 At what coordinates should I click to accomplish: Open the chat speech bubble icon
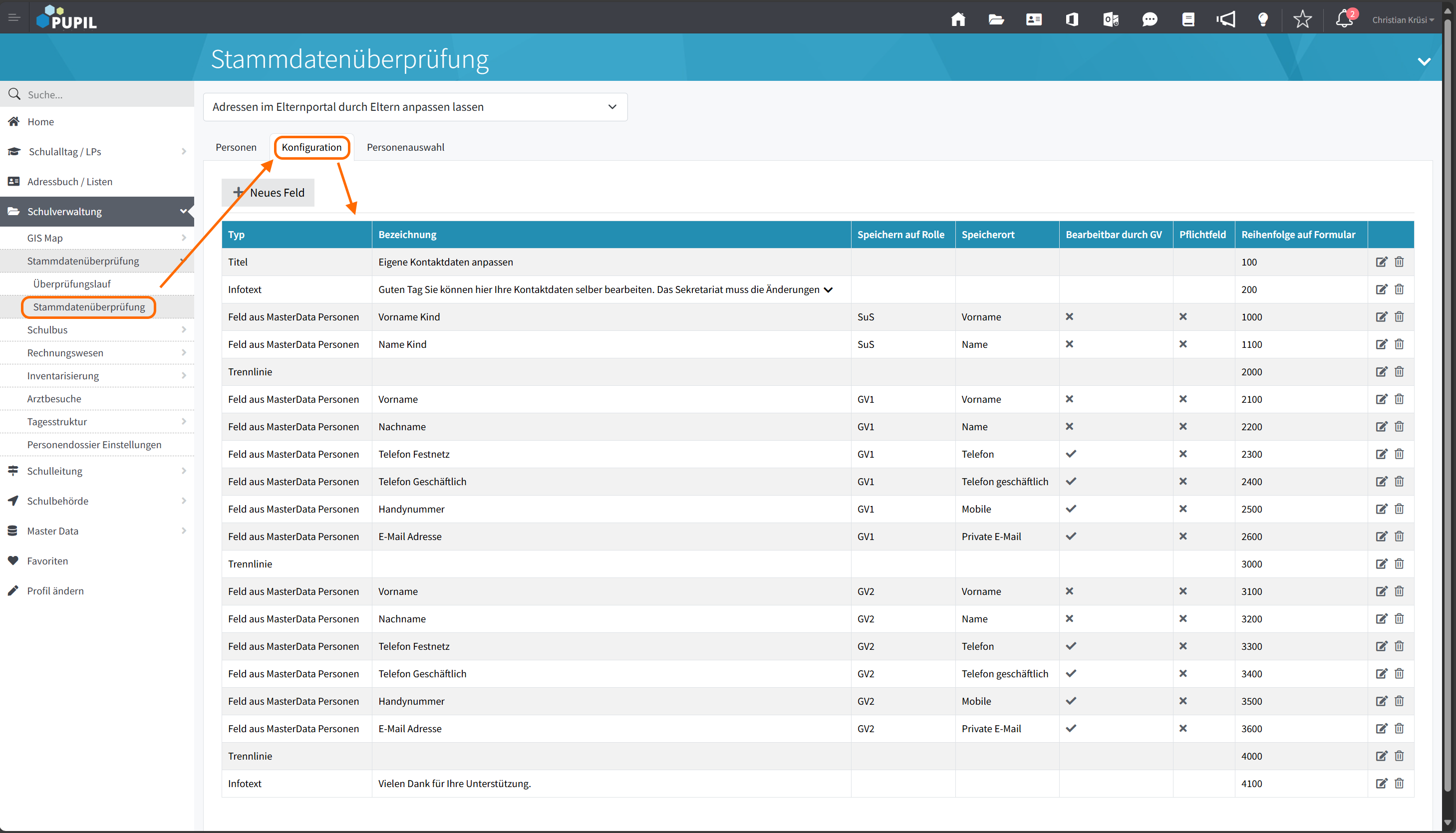pyautogui.click(x=1150, y=19)
